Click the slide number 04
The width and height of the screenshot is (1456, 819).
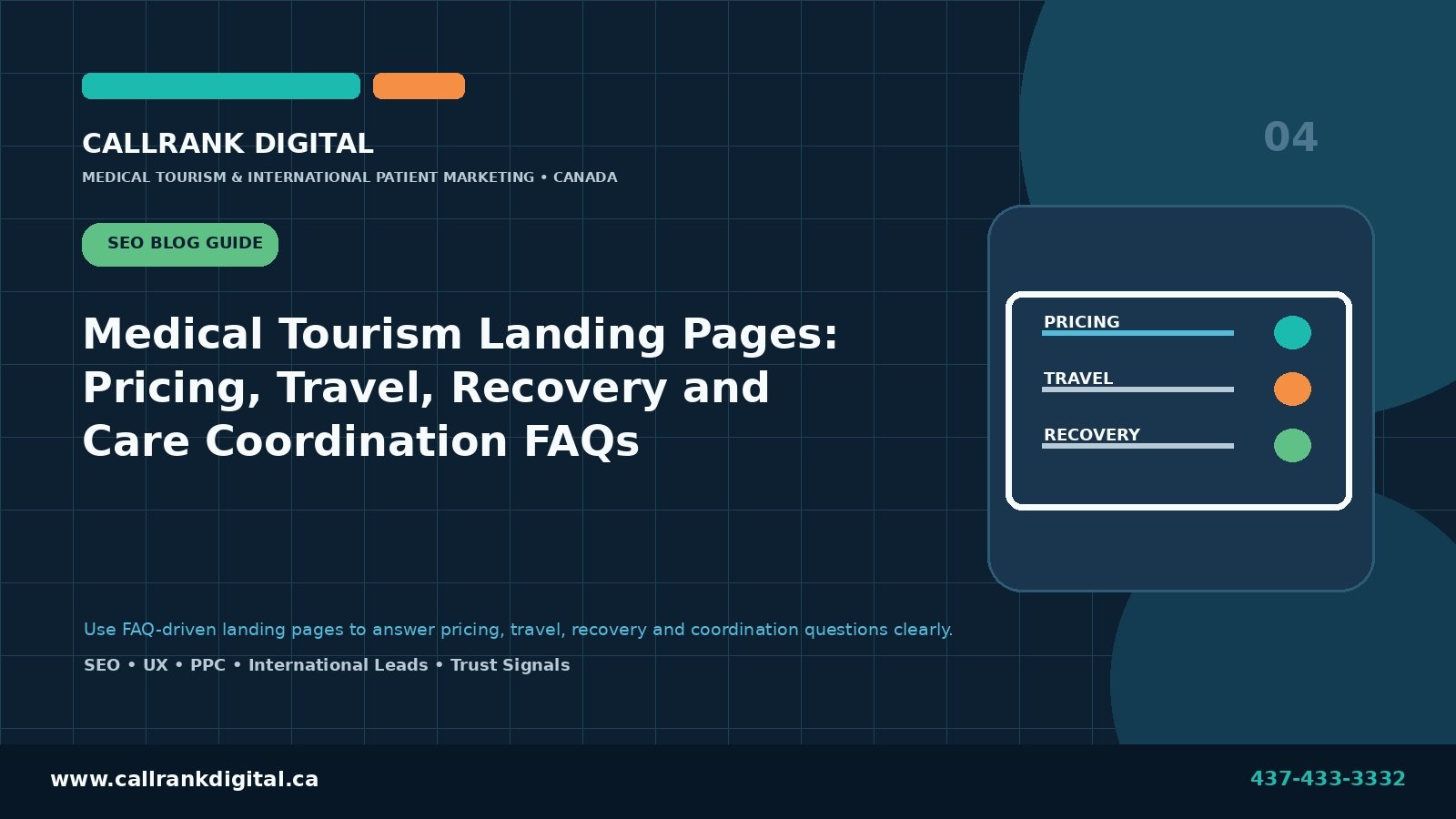point(1290,137)
